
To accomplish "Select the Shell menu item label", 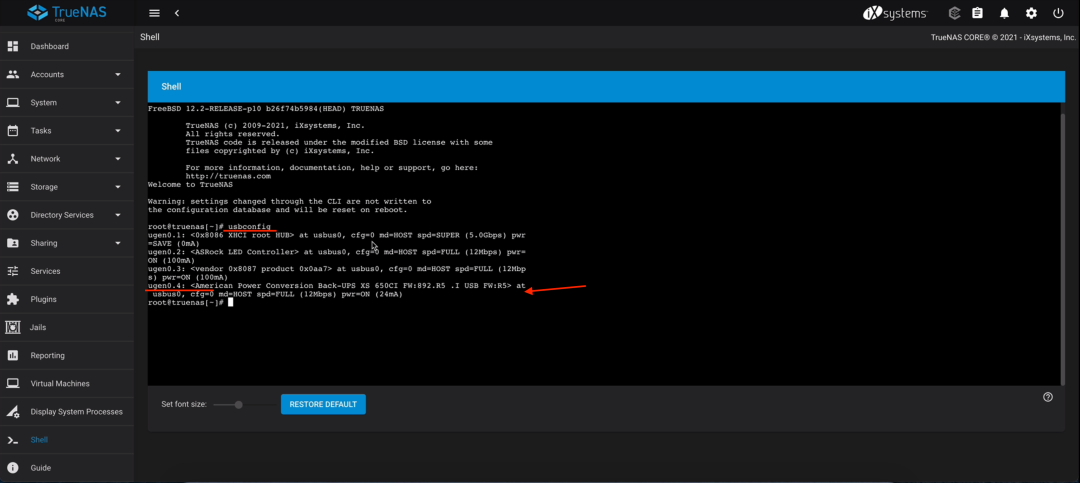I will click(39, 440).
